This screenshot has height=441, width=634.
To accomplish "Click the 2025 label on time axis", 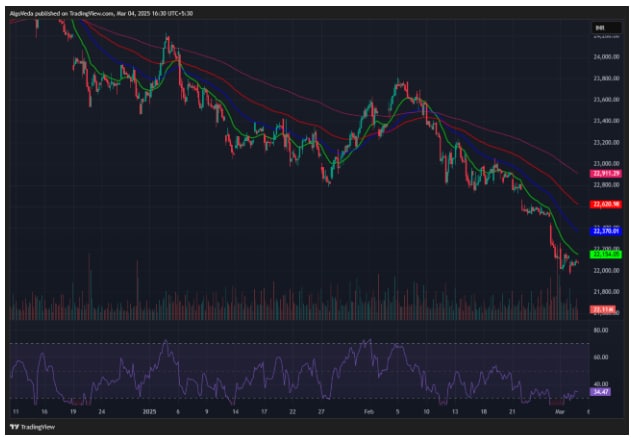I will [149, 412].
